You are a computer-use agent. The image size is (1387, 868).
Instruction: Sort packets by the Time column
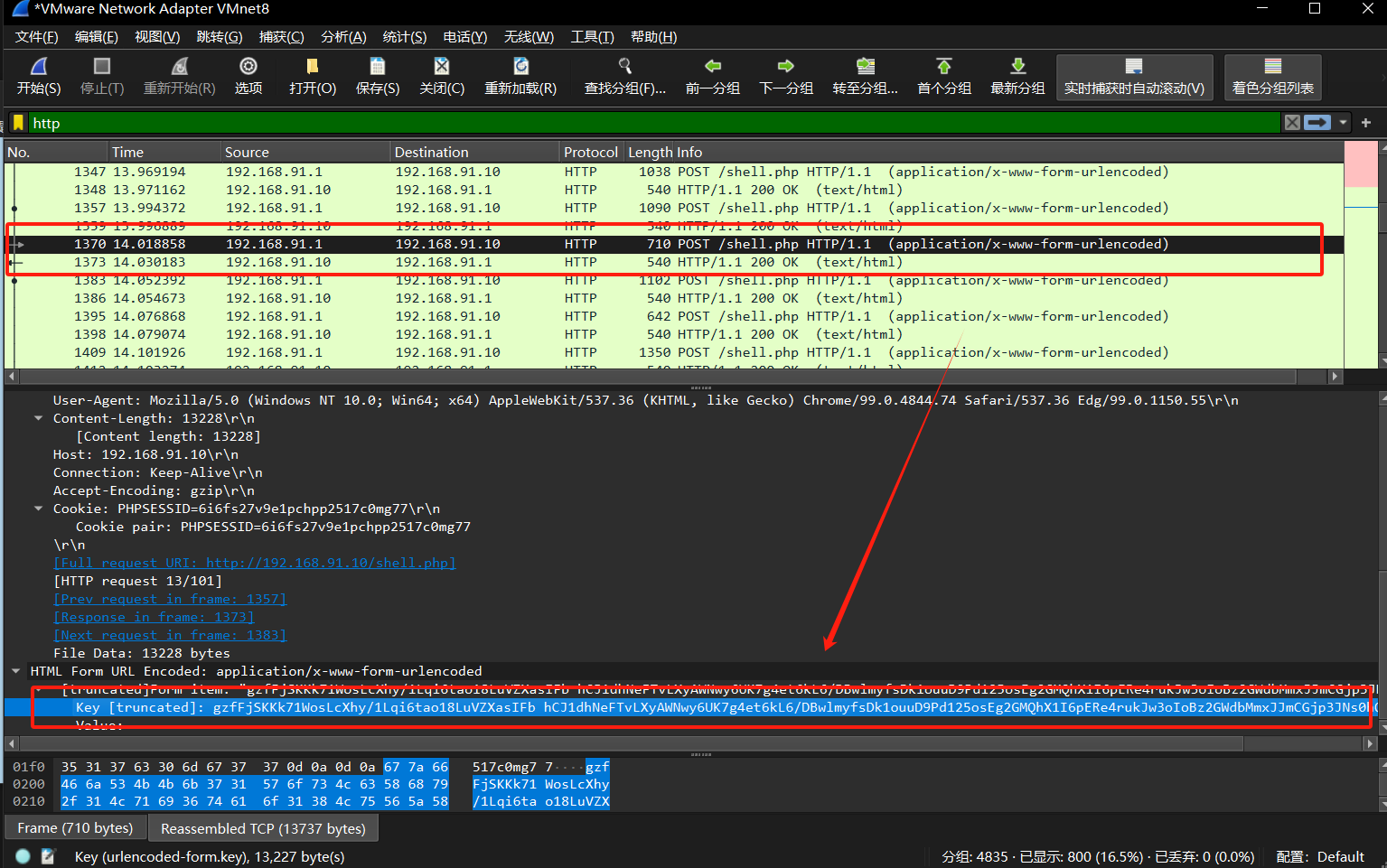coord(164,152)
